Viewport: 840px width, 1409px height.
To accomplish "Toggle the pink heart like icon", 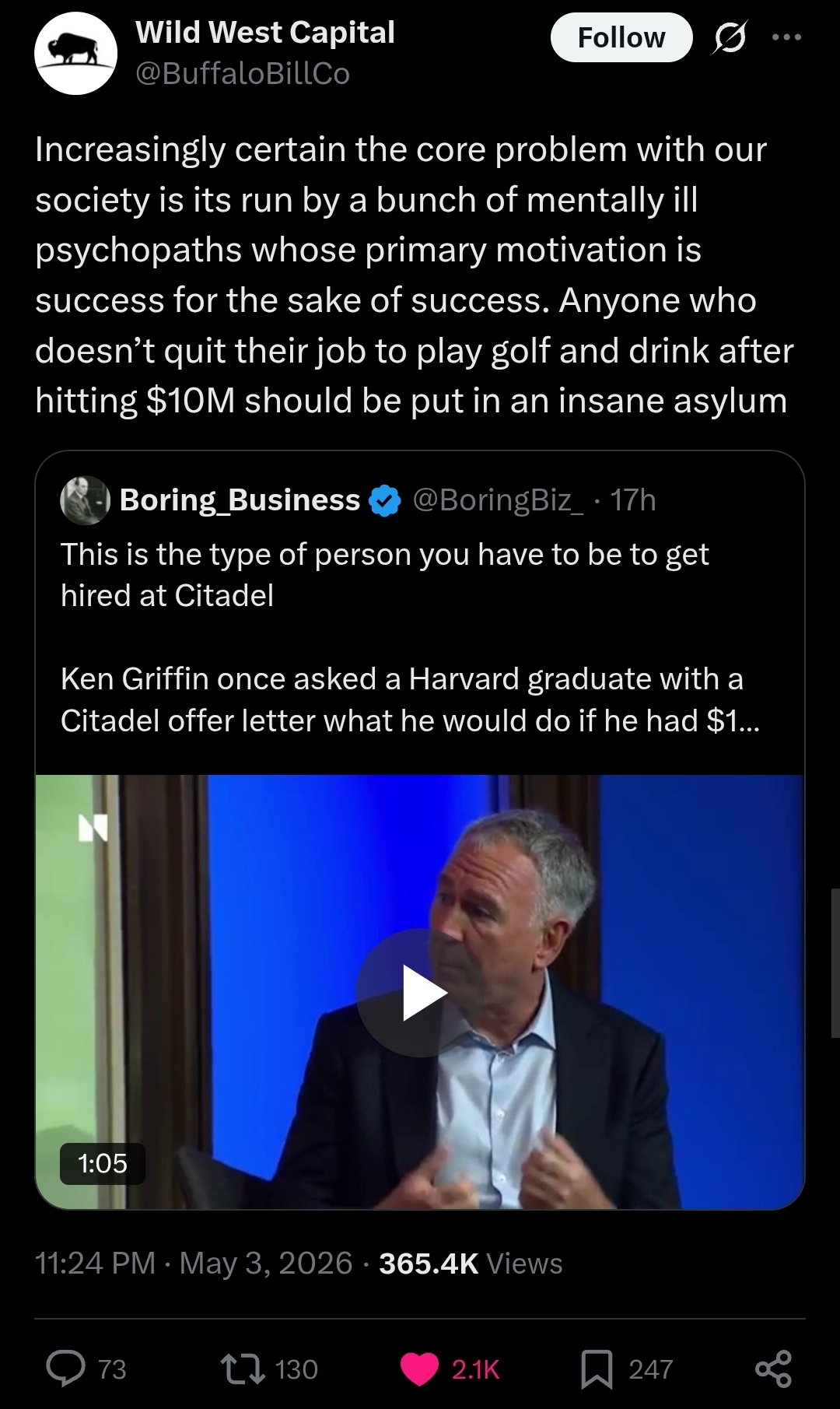I will [x=419, y=1369].
